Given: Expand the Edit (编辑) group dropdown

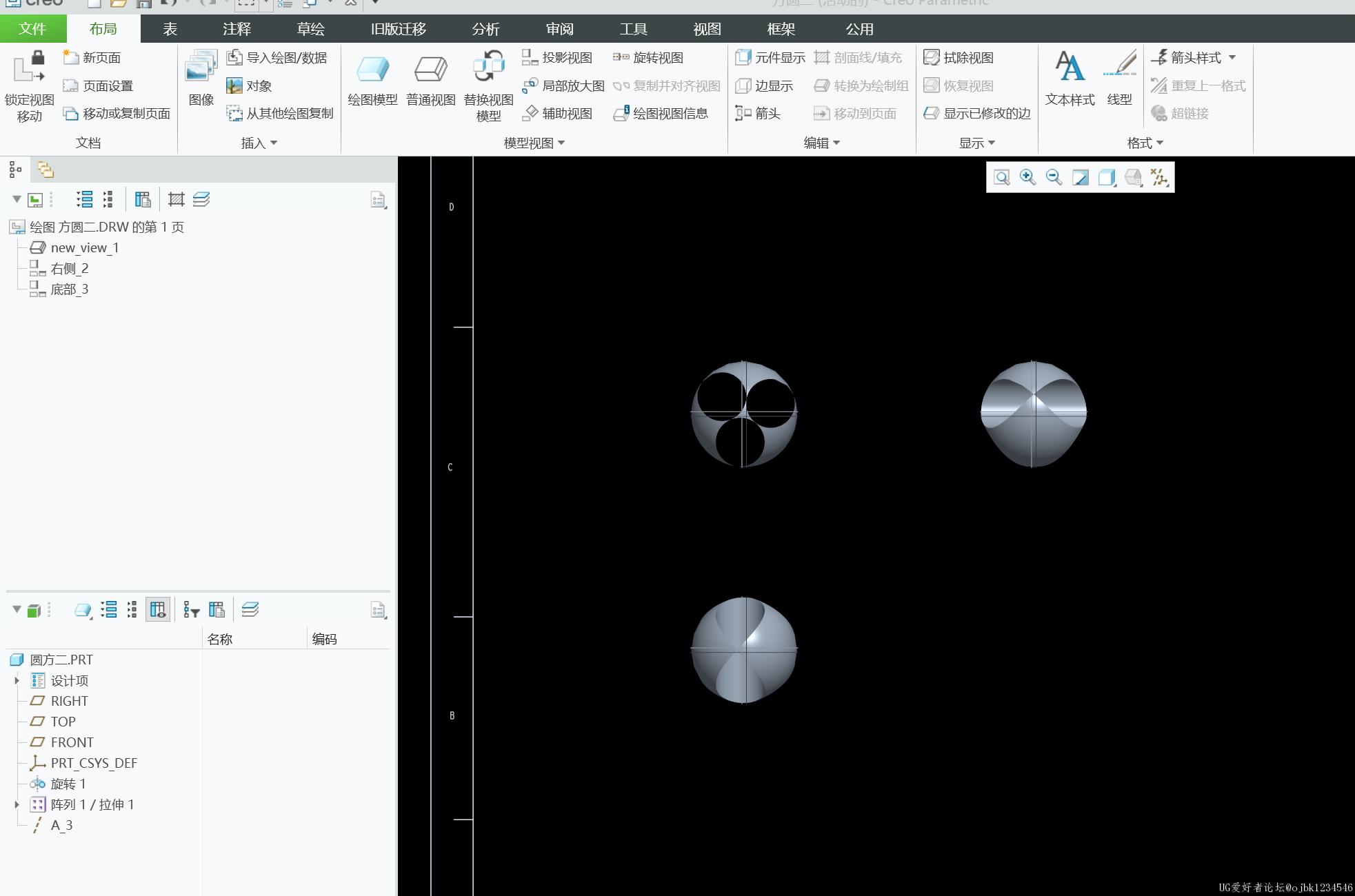Looking at the screenshot, I should pos(822,143).
